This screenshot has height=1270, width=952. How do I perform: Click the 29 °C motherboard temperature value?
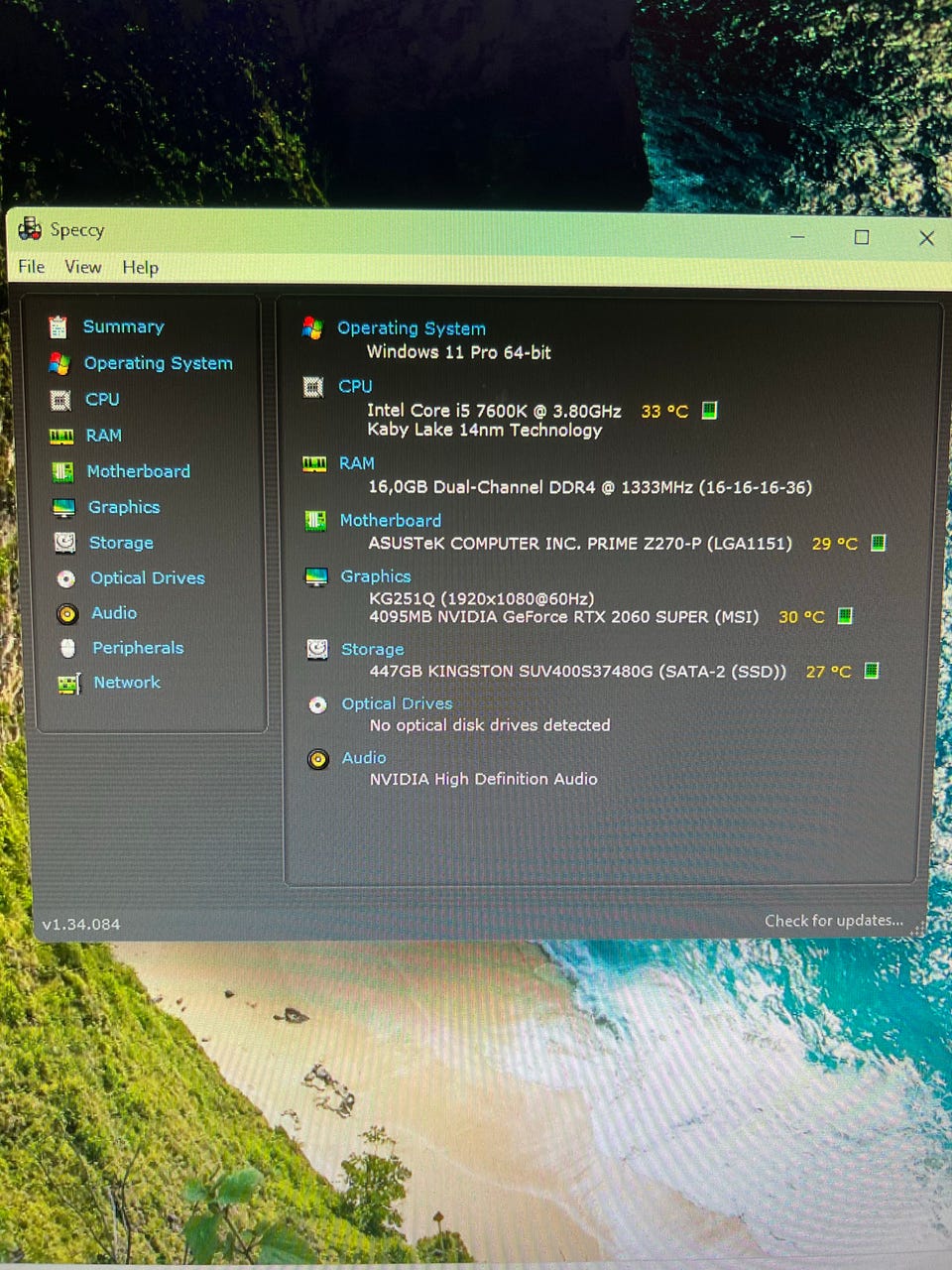835,544
